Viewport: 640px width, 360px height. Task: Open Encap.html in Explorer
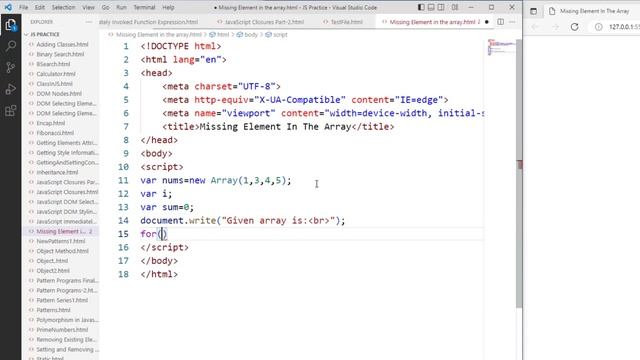51,123
